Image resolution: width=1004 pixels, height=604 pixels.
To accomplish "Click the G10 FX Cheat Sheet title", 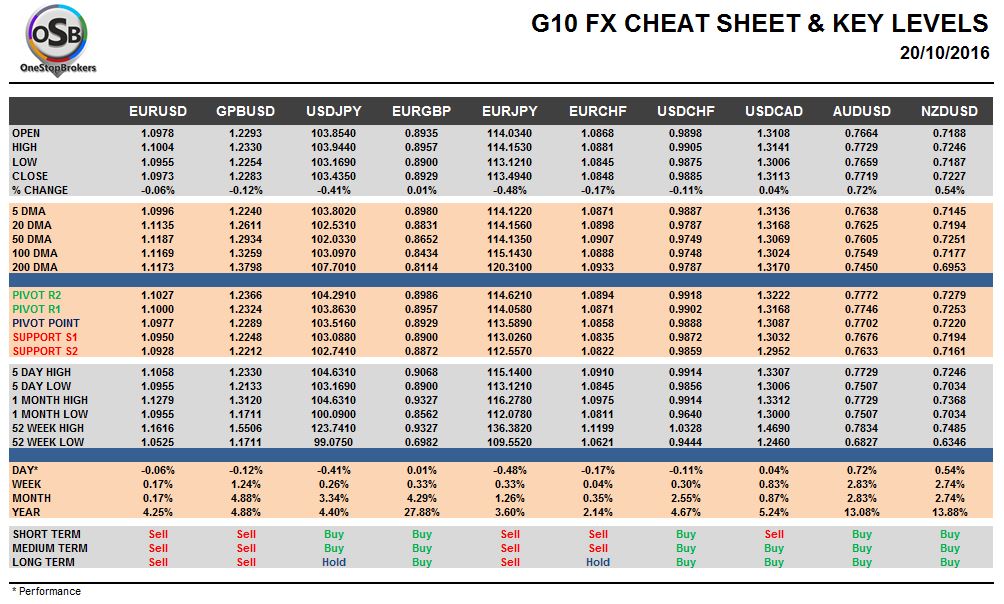I will [759, 25].
